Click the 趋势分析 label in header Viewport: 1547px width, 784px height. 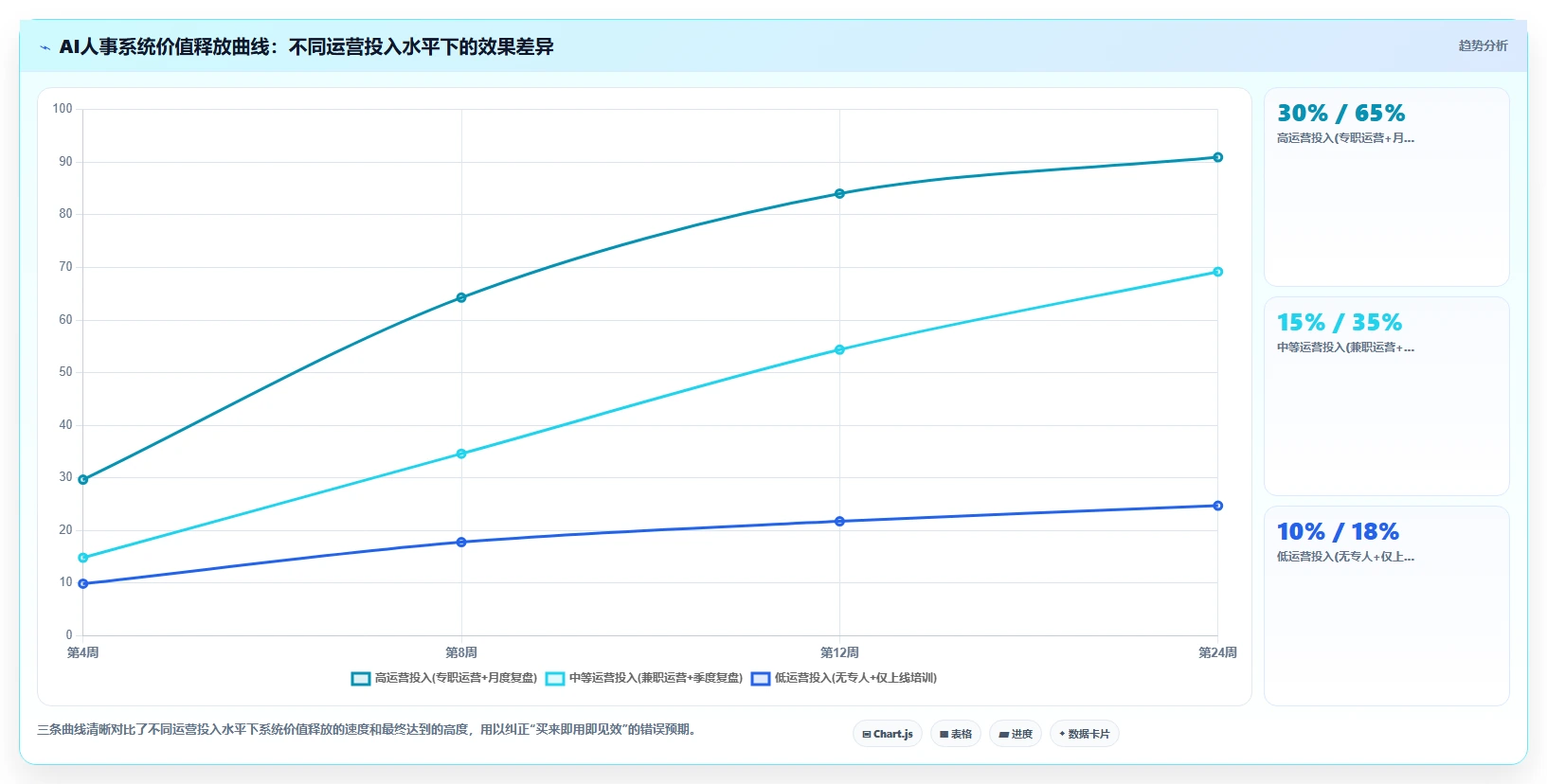click(1483, 45)
